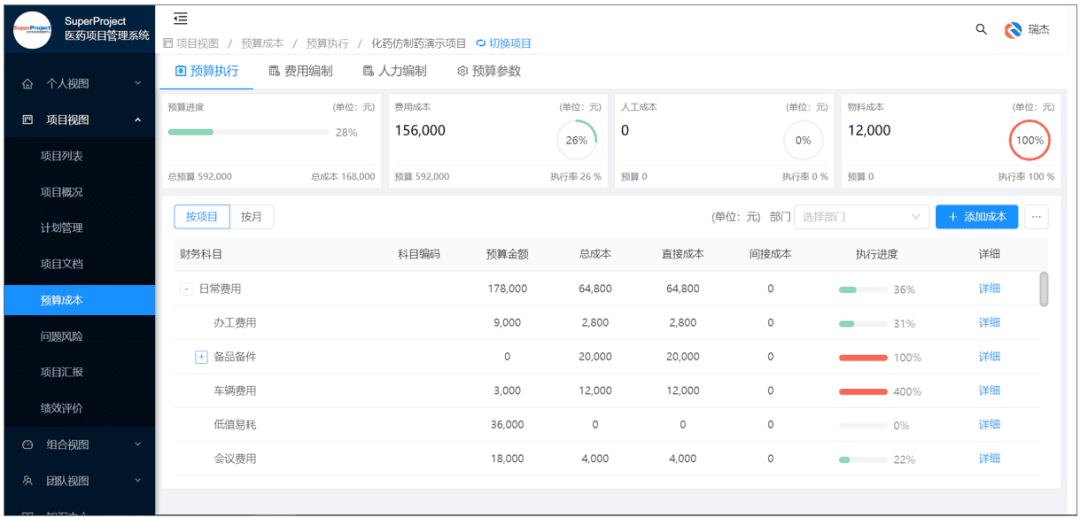Open search with the magnifier icon
The height and width of the screenshot is (517, 1080).
982,30
